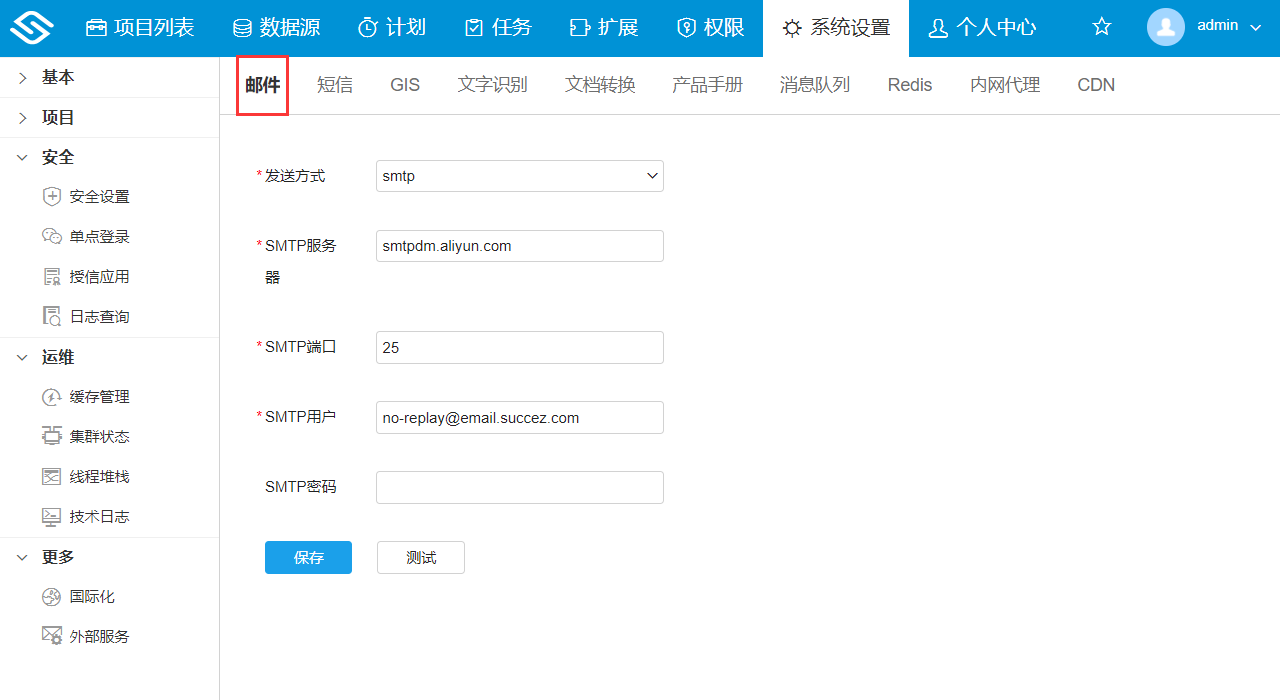
Task: Focus the SMTP密码 input field
Action: click(x=519, y=488)
